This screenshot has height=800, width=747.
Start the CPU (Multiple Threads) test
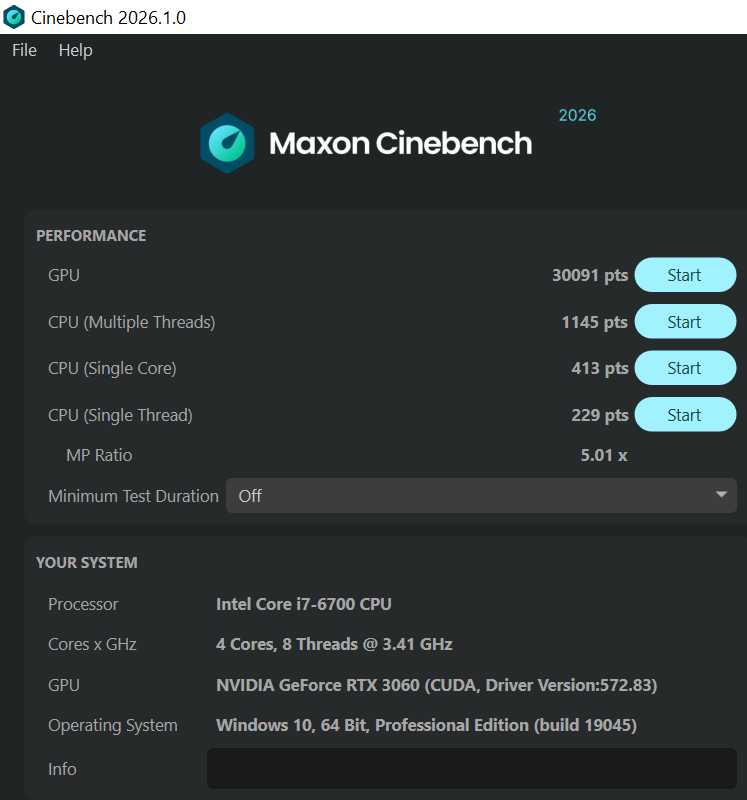(685, 321)
